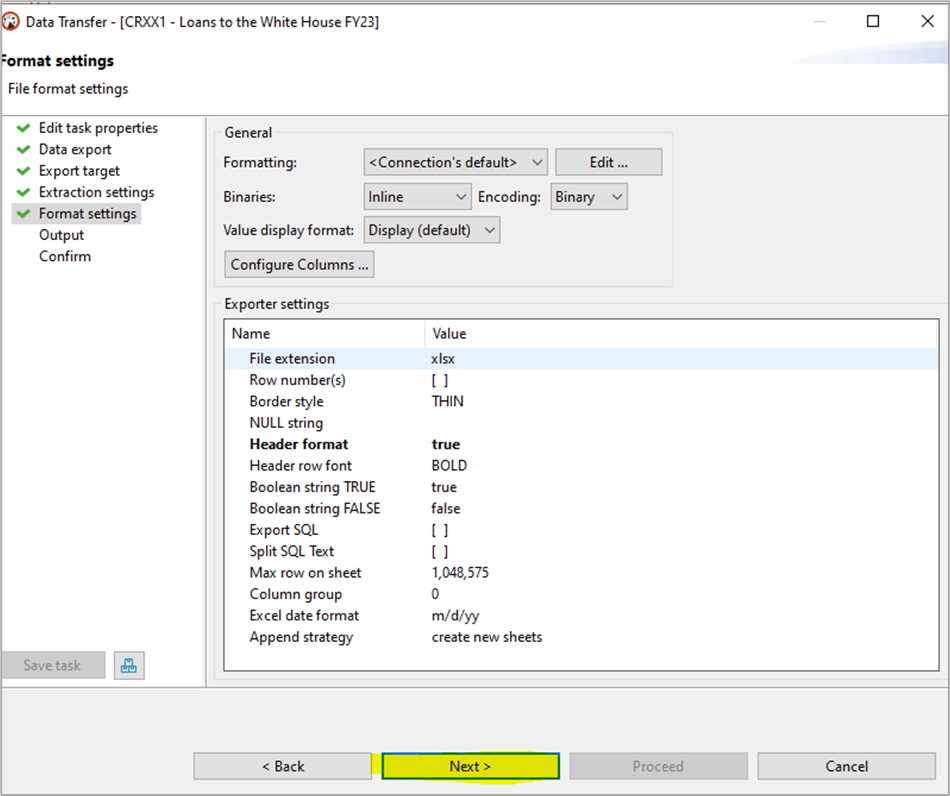Select the Confirm step in sidebar
This screenshot has width=950, height=796.
click(65, 256)
